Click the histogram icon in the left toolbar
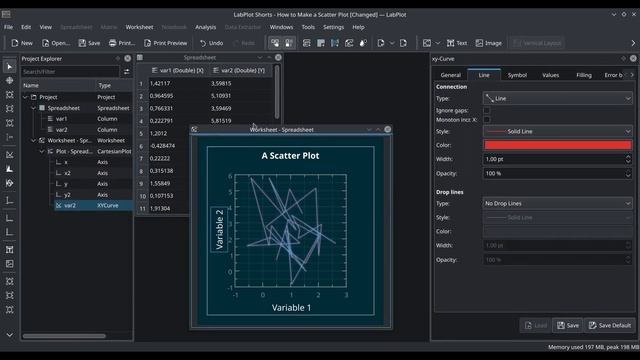 click(9, 169)
